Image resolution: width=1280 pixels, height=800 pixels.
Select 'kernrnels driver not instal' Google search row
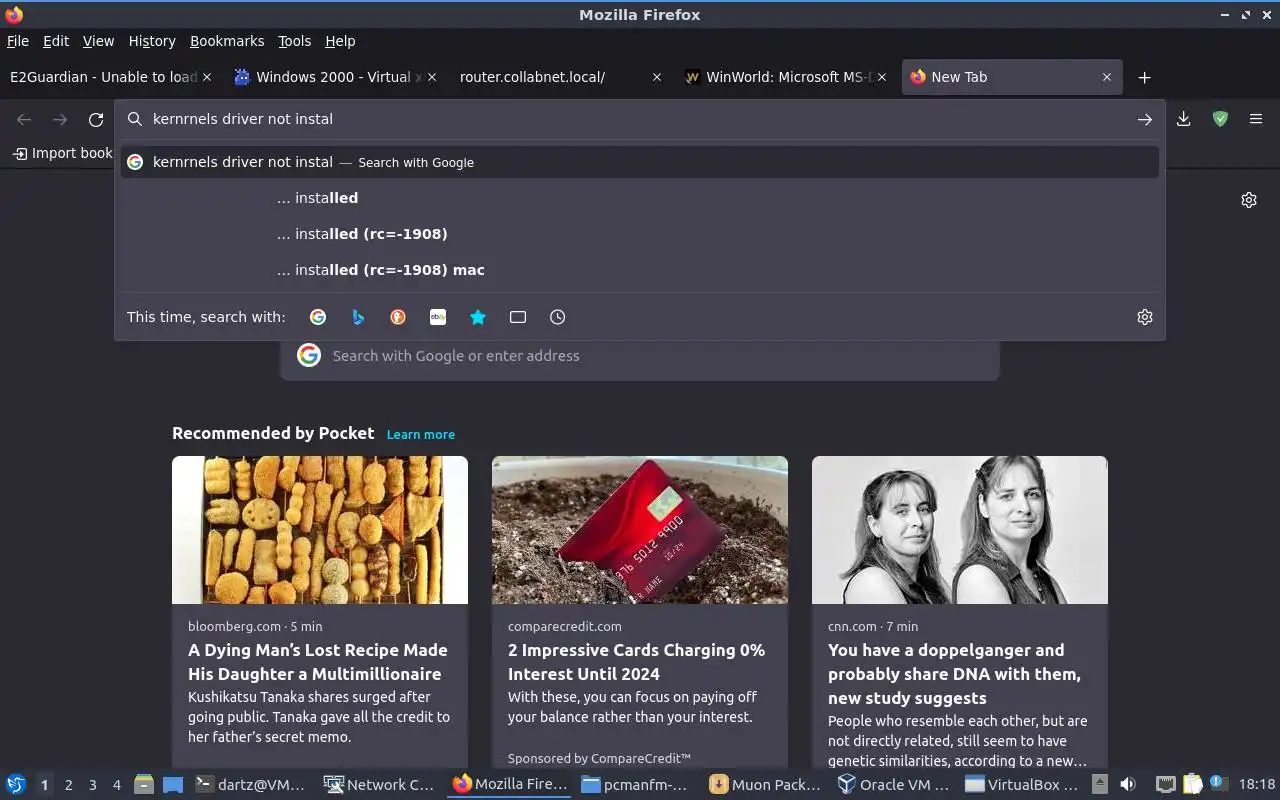pos(640,162)
